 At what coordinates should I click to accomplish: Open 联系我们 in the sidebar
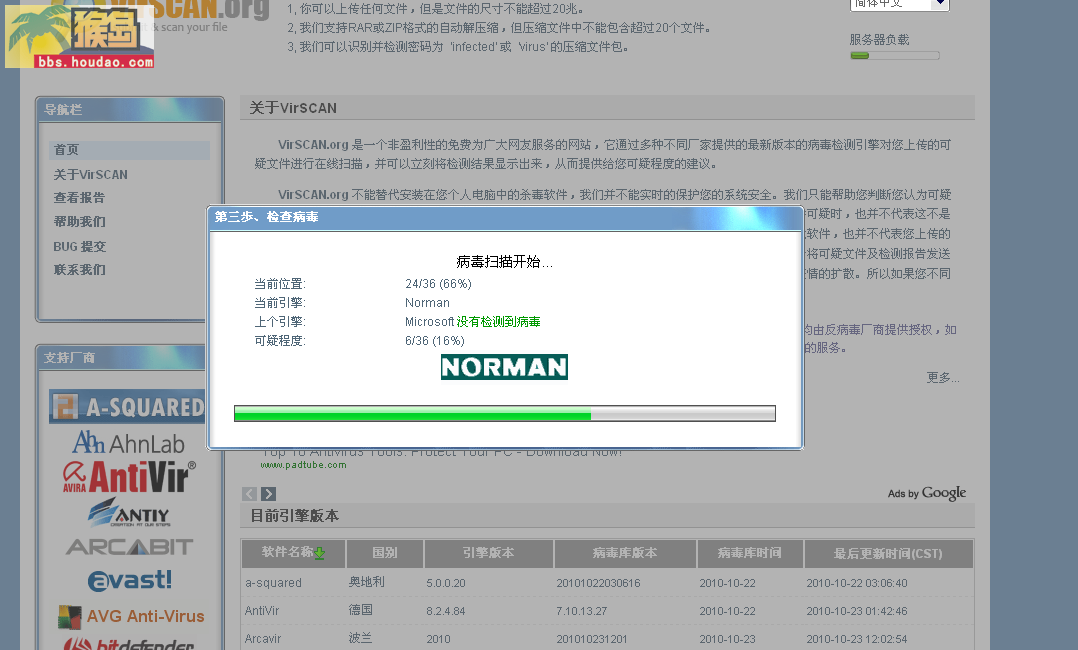coord(80,270)
